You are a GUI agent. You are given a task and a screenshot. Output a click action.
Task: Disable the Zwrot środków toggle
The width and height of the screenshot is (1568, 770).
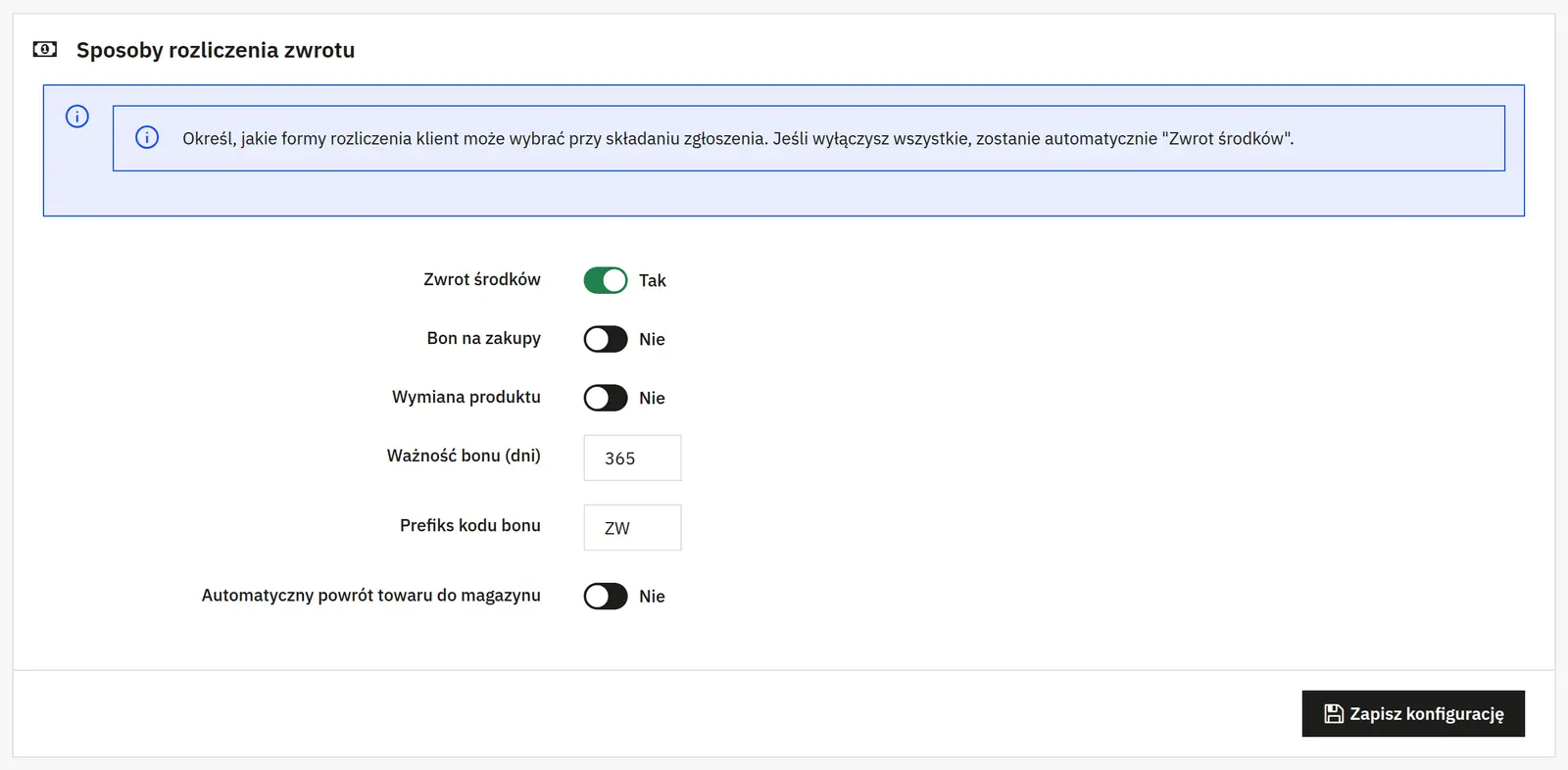coord(606,280)
